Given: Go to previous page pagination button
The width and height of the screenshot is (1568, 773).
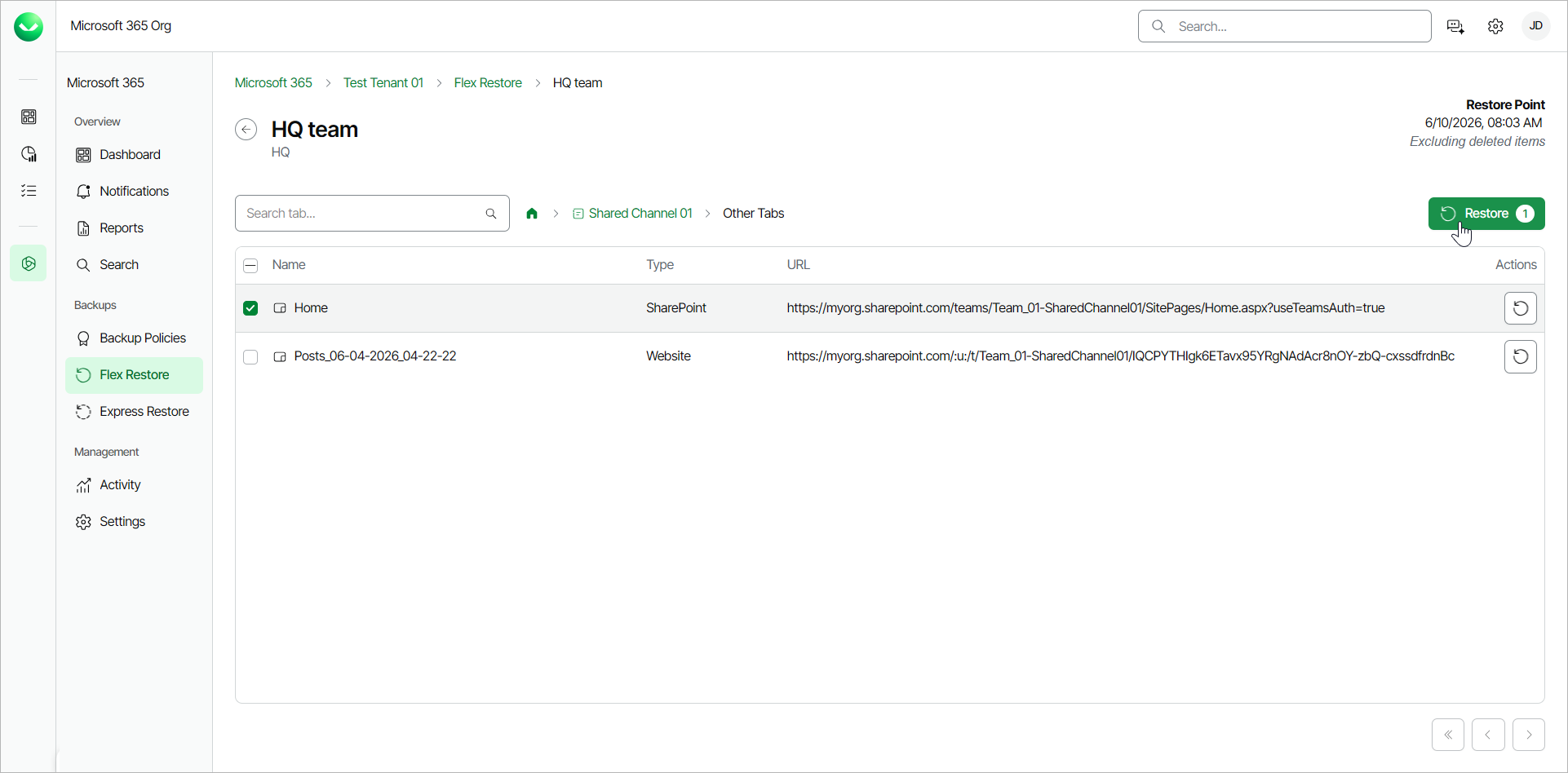Looking at the screenshot, I should pyautogui.click(x=1488, y=735).
